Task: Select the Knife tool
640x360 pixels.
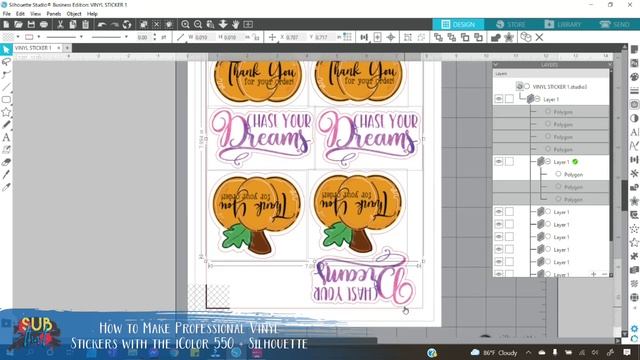Action: tap(6, 175)
